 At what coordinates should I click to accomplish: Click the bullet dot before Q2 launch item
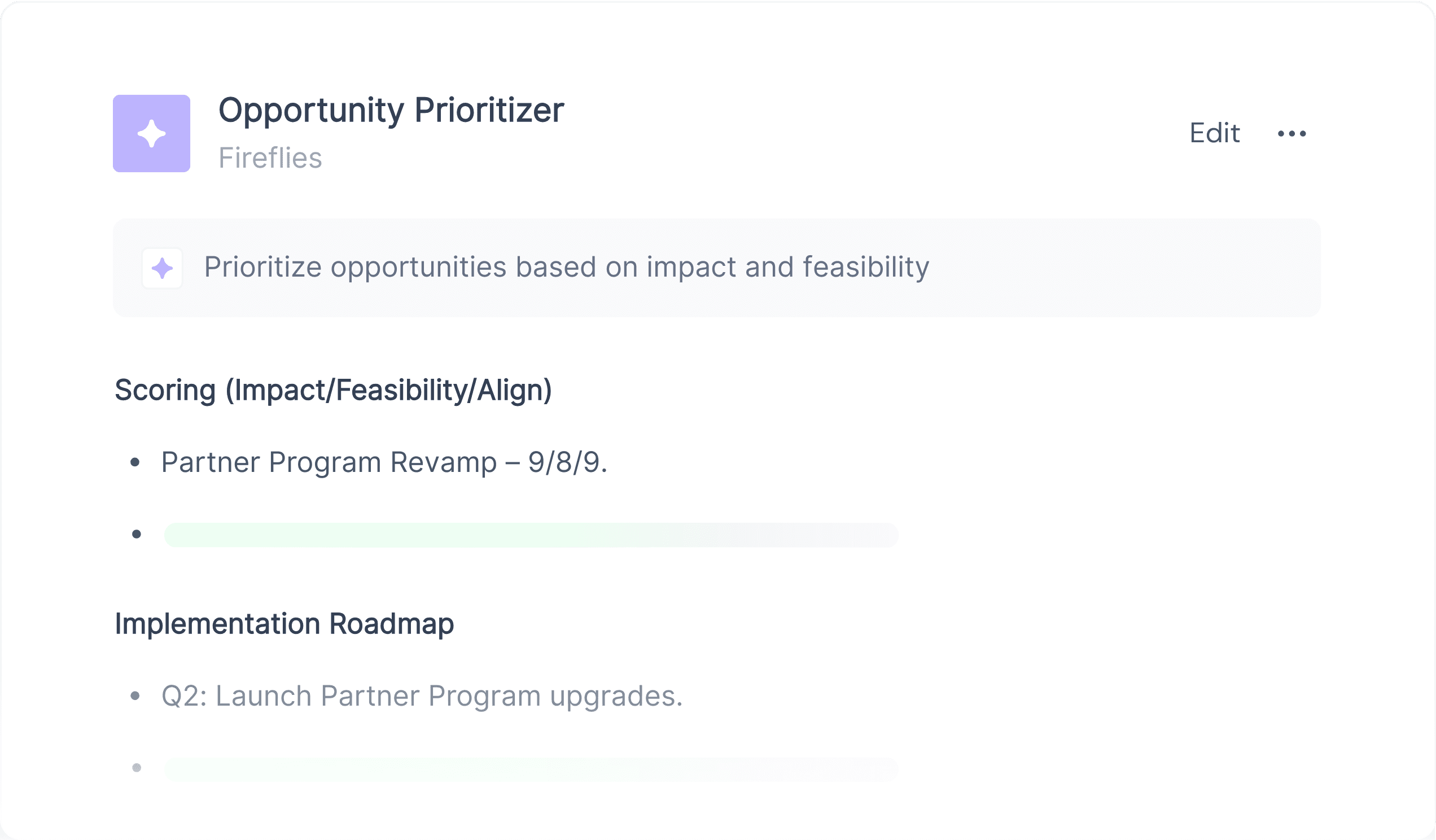(x=135, y=696)
